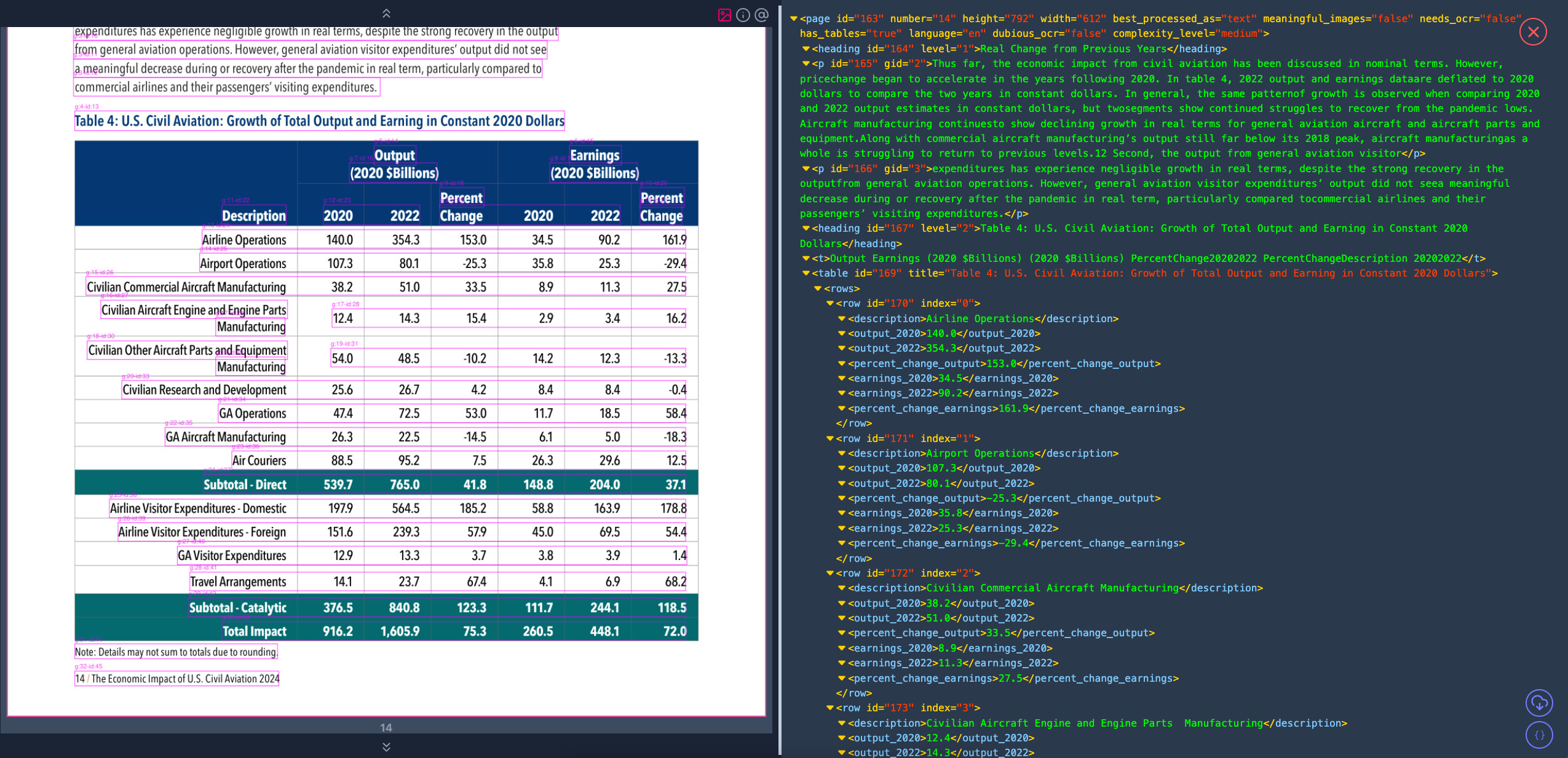Select Travel Arrangements row label
The height and width of the screenshot is (758, 1568).
tap(238, 582)
